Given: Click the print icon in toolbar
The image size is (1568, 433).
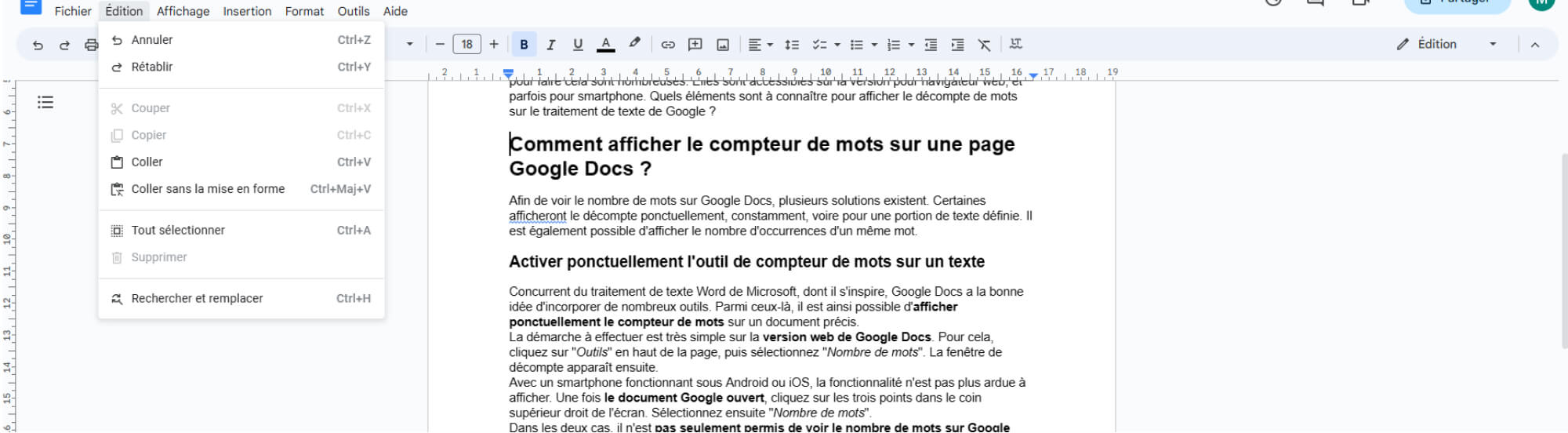Looking at the screenshot, I should (x=91, y=45).
